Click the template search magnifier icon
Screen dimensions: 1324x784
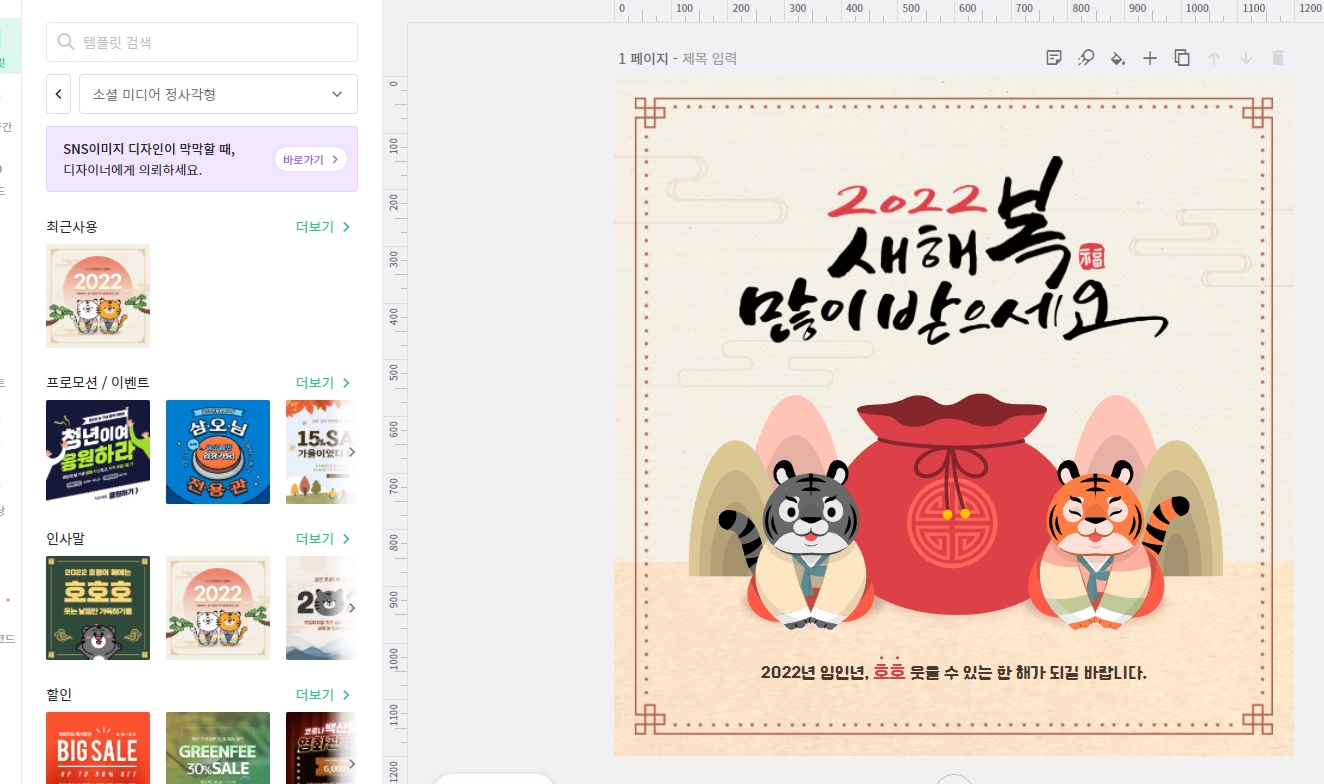pyautogui.click(x=66, y=42)
